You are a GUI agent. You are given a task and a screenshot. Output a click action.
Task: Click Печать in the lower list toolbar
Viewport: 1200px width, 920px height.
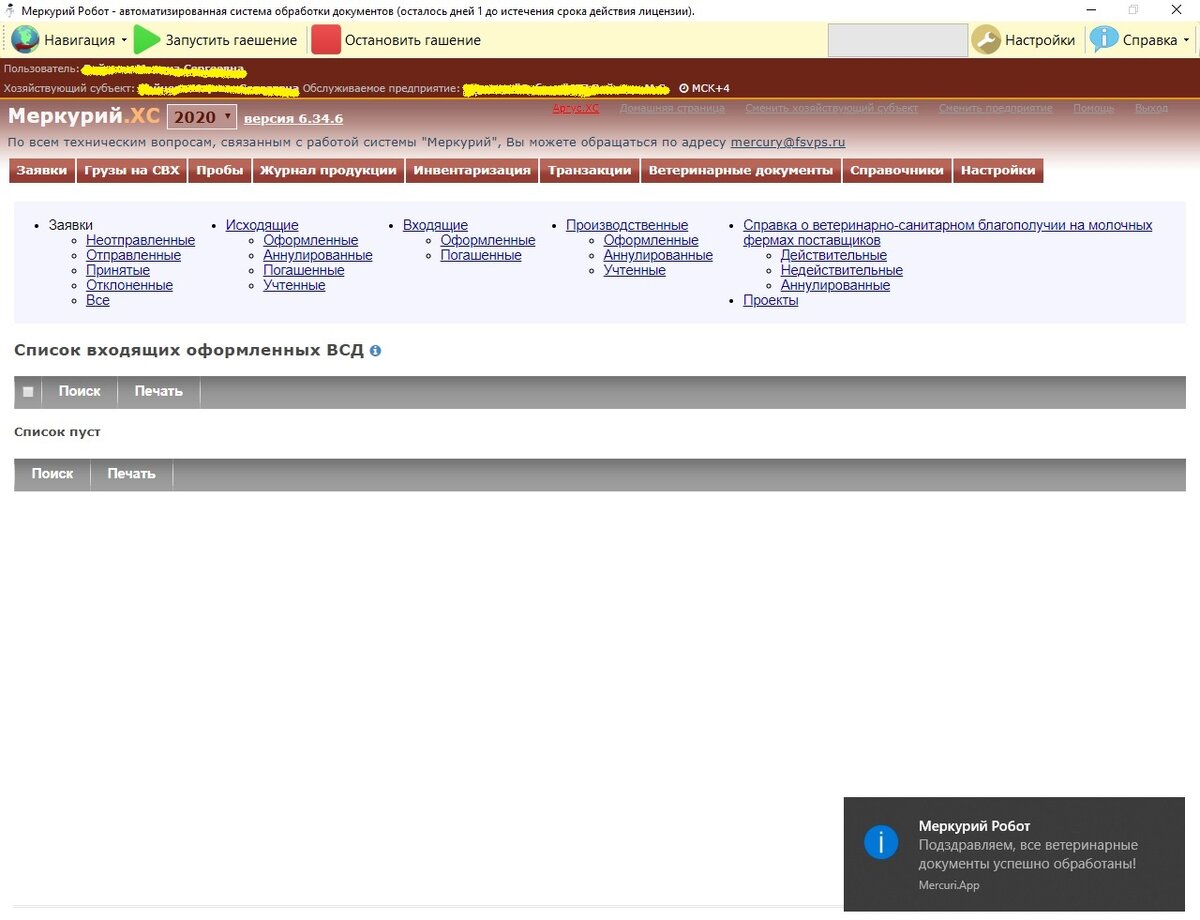point(132,473)
